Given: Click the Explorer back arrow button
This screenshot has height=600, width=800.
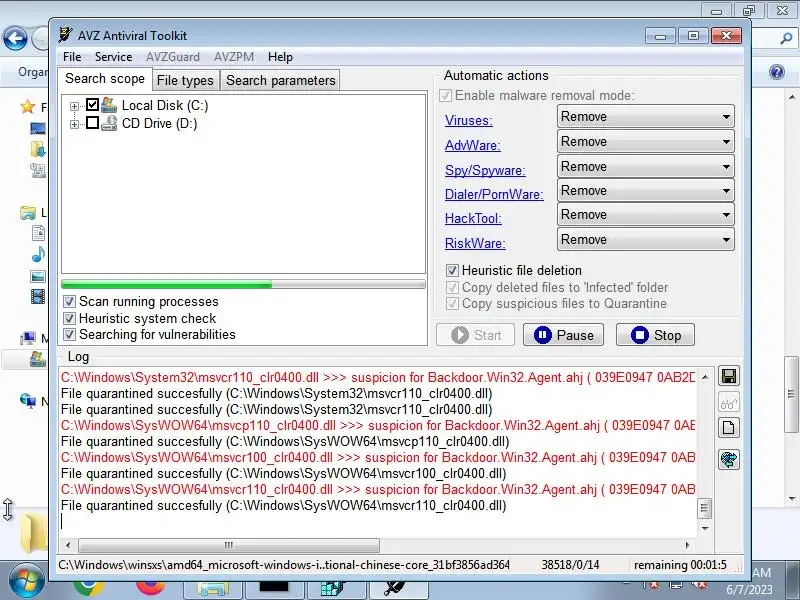Looking at the screenshot, I should click(x=15, y=39).
